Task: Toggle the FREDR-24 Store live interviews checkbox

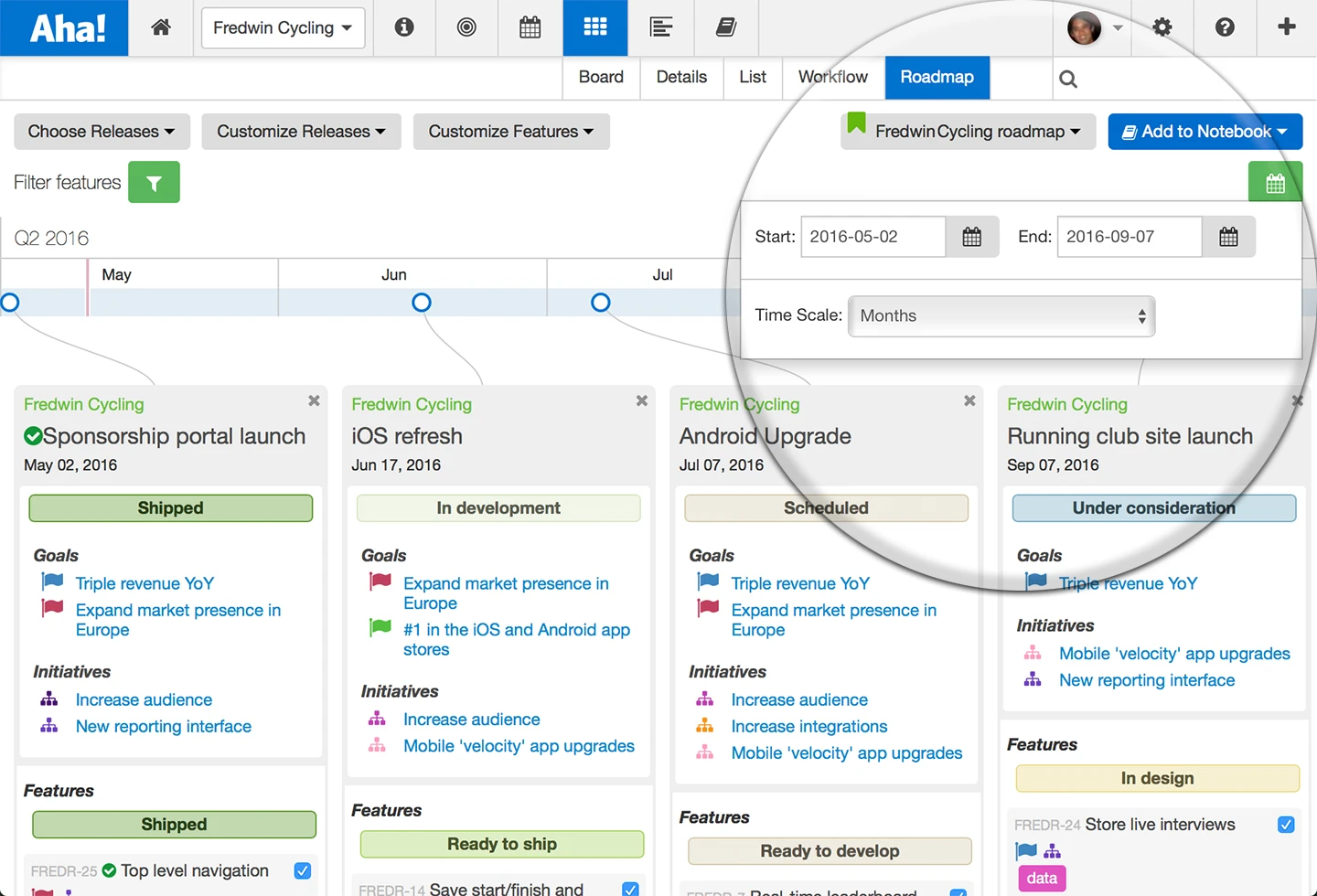Action: [1286, 825]
